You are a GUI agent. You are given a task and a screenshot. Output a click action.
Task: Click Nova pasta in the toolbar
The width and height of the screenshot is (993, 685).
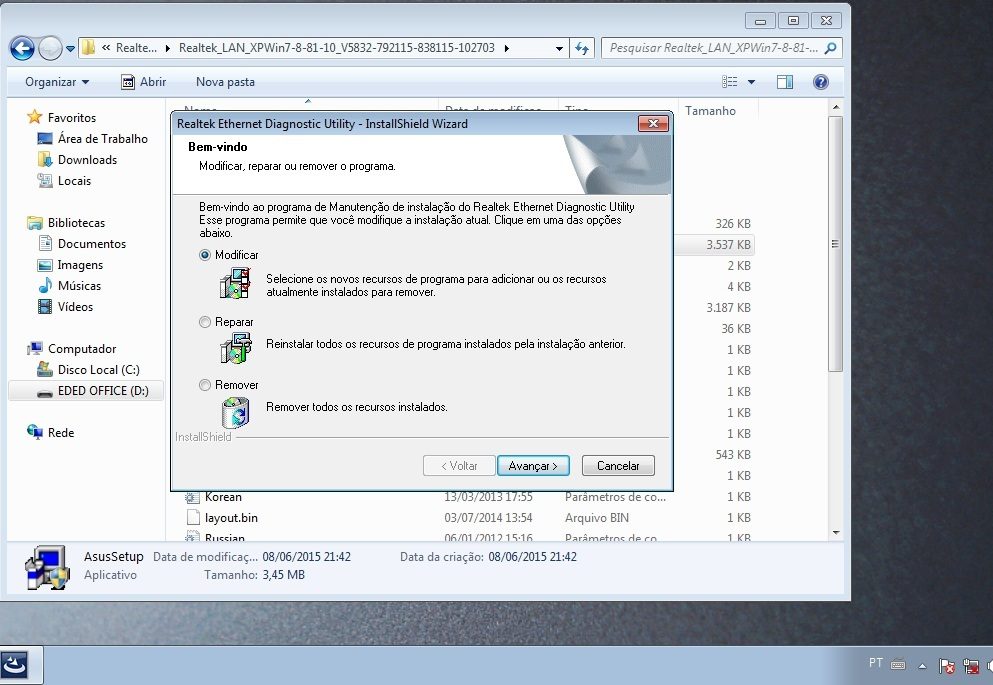[225, 82]
